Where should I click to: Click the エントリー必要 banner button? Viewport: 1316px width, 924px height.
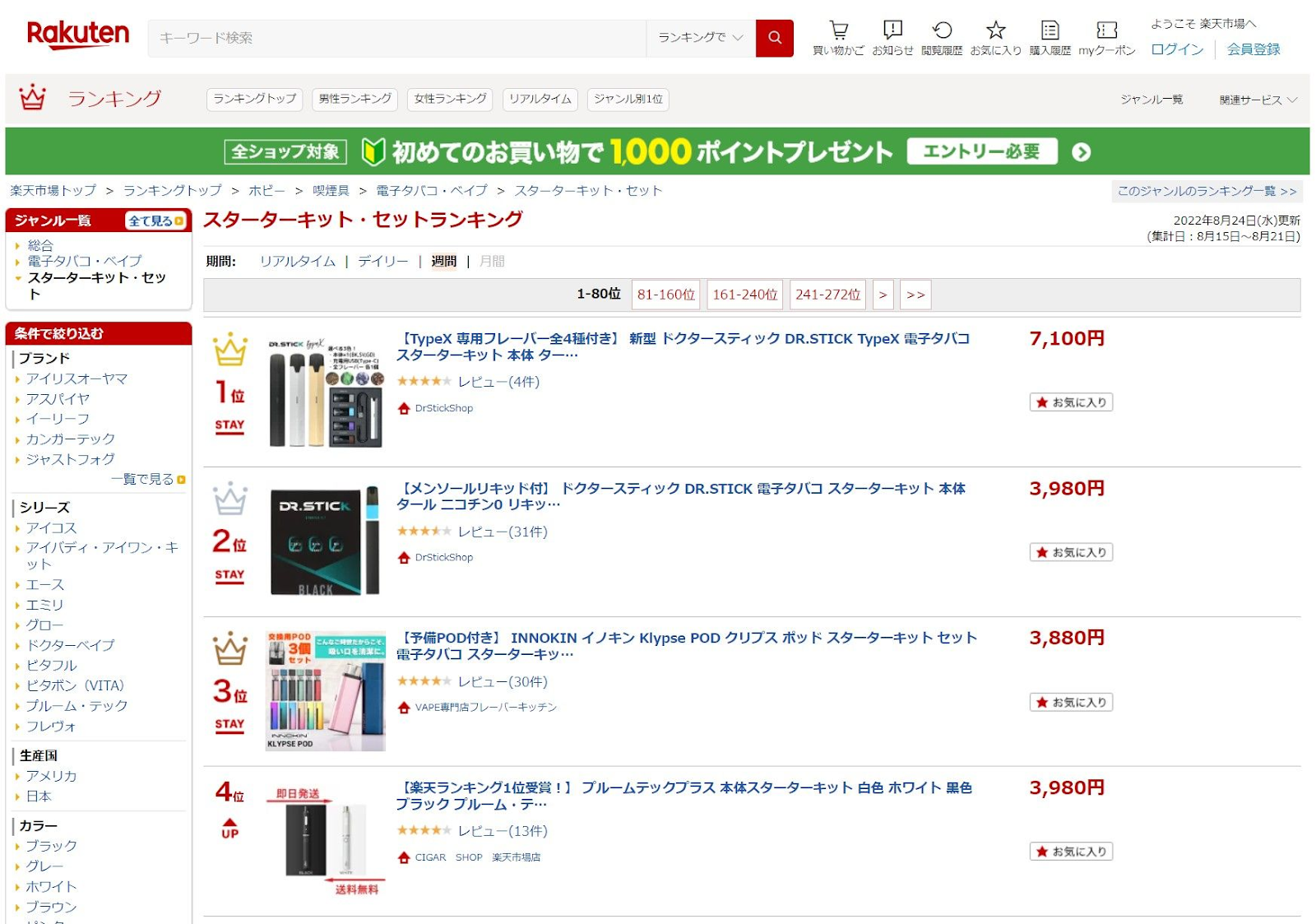click(982, 151)
